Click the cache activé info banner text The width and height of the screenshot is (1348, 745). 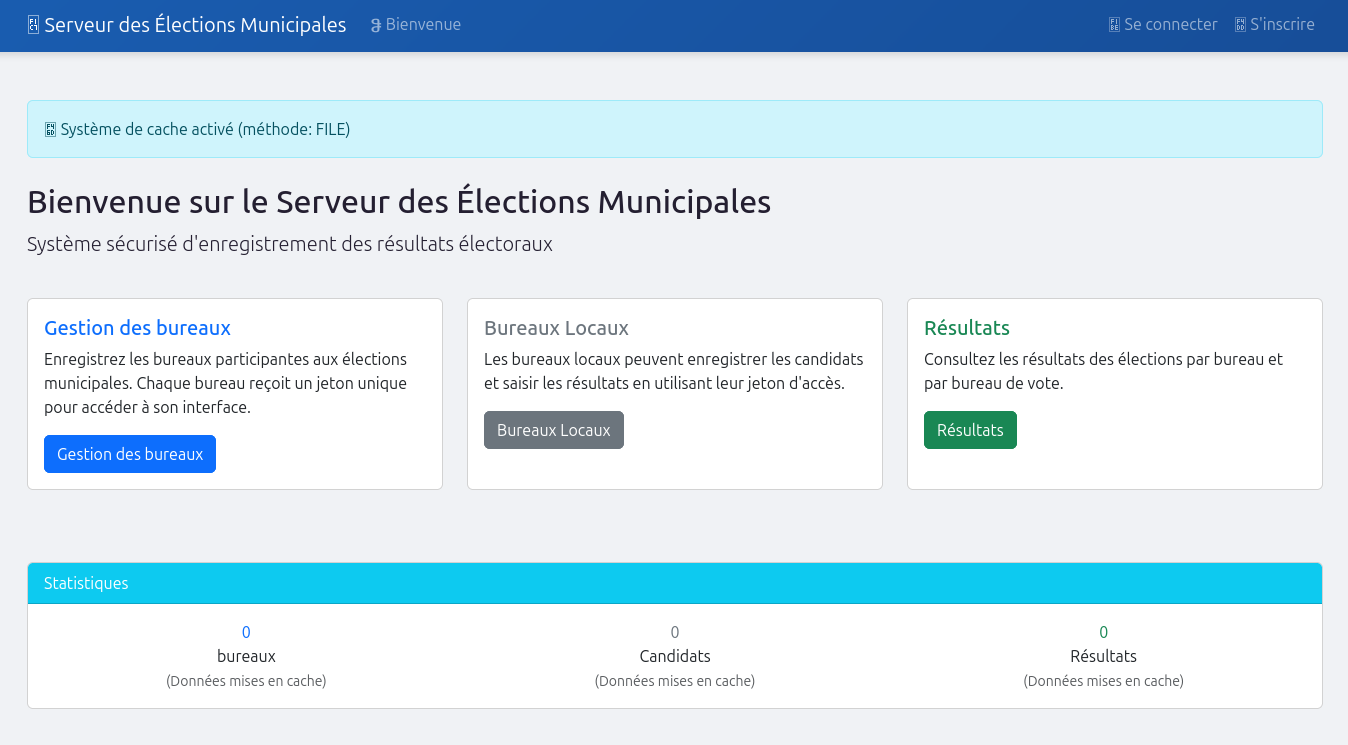205,129
